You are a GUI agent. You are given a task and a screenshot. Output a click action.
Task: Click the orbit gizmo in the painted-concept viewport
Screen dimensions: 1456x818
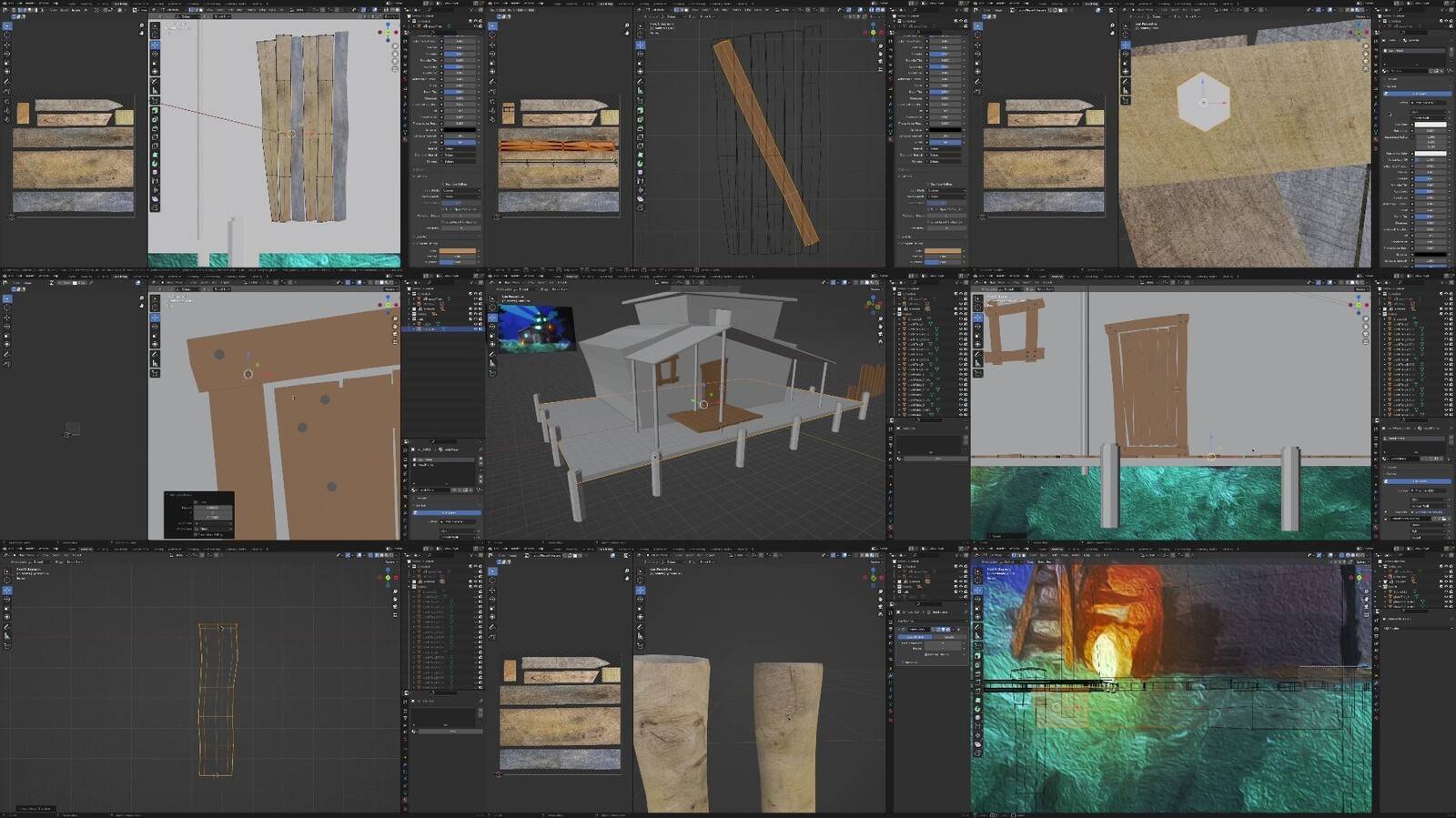click(1359, 576)
